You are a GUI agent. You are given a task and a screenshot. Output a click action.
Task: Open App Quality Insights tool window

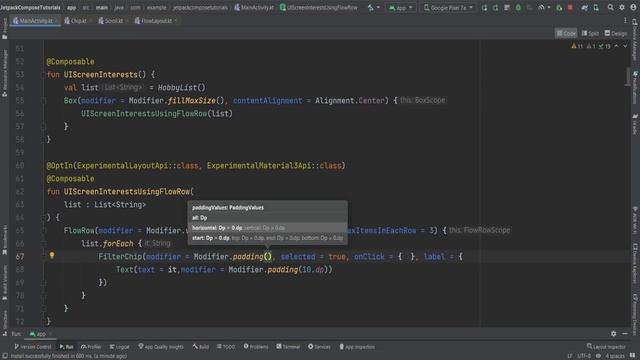161,347
